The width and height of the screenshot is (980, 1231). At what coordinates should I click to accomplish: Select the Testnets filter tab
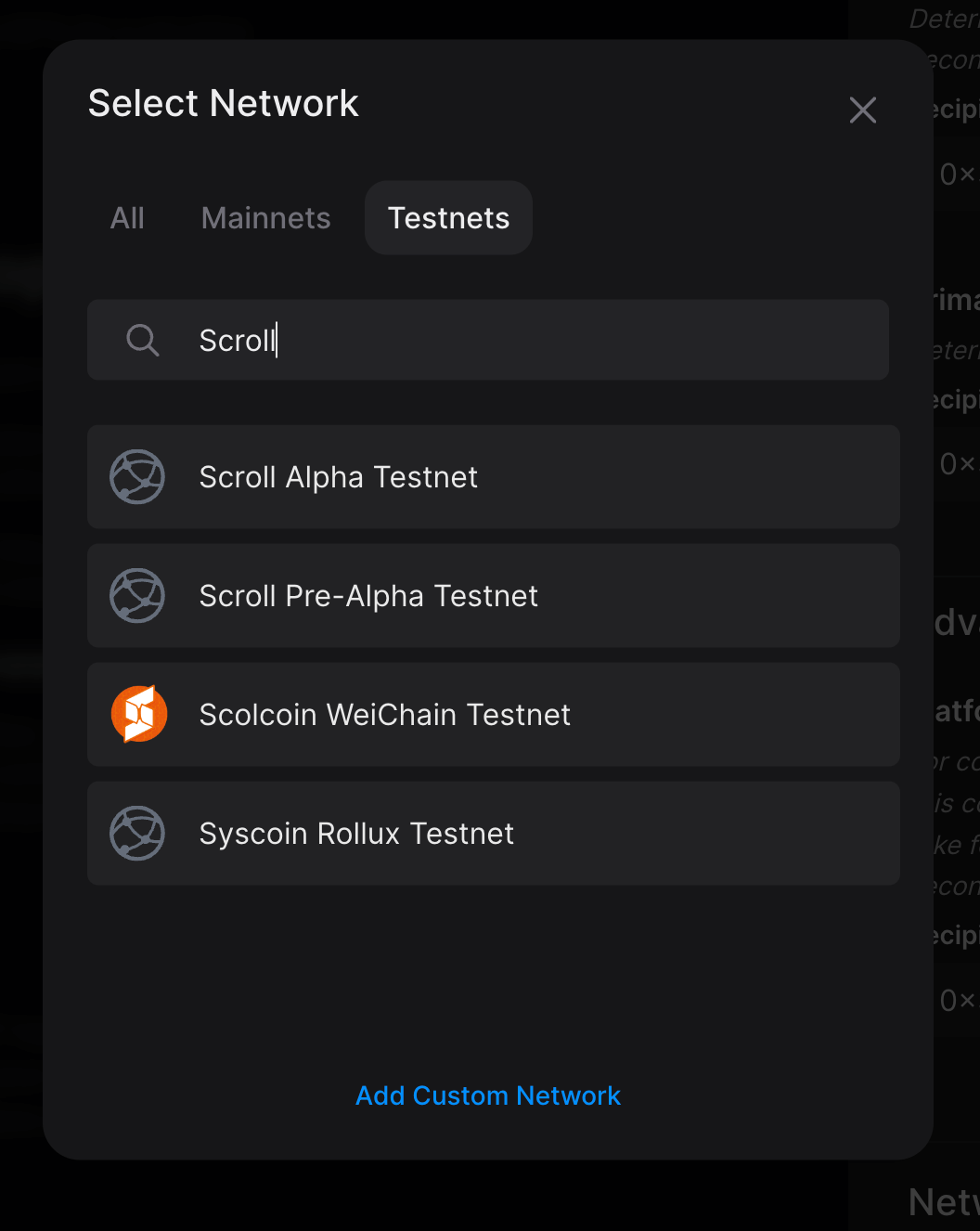448,217
